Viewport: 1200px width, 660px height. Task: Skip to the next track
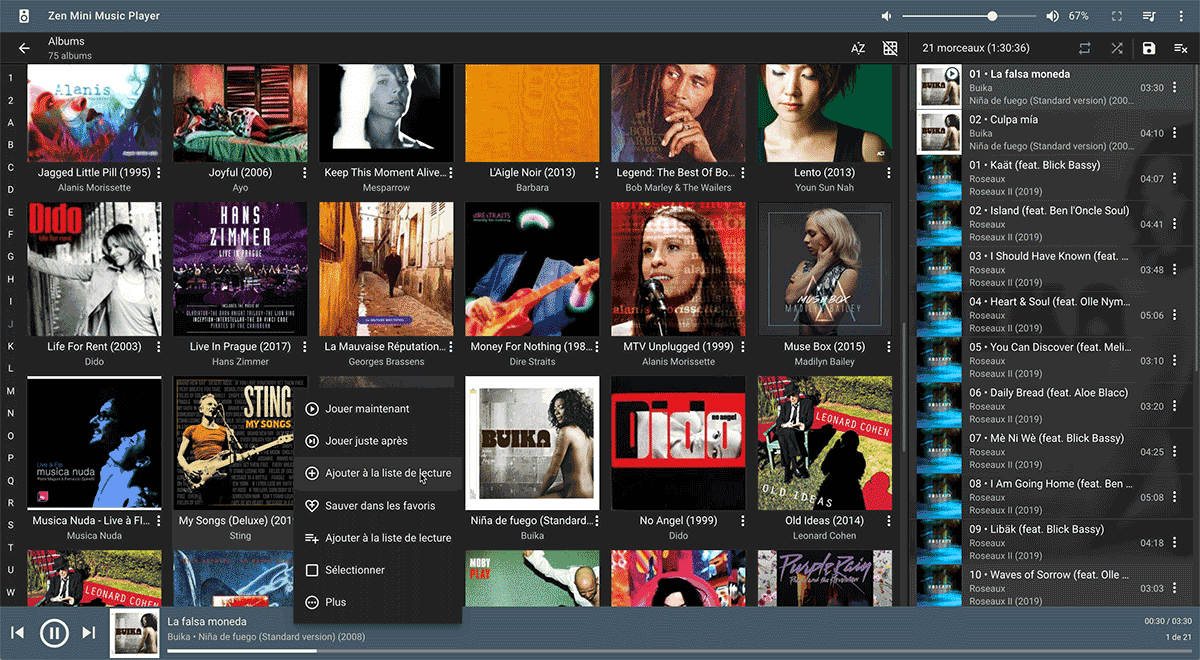coord(89,632)
